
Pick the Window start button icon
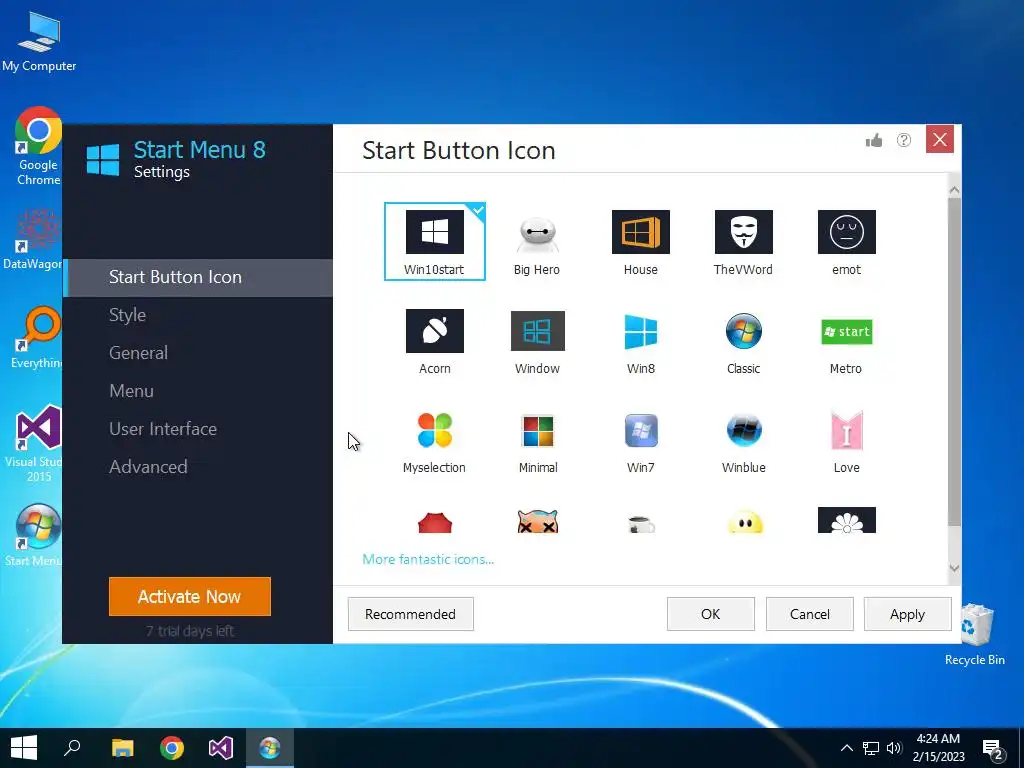pyautogui.click(x=537, y=341)
